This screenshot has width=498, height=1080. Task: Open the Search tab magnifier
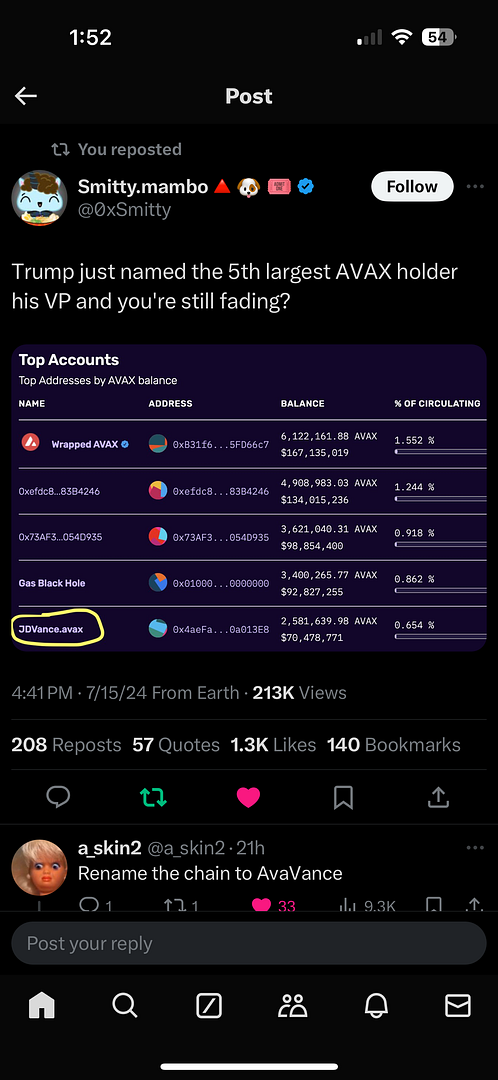pyautogui.click(x=125, y=1006)
